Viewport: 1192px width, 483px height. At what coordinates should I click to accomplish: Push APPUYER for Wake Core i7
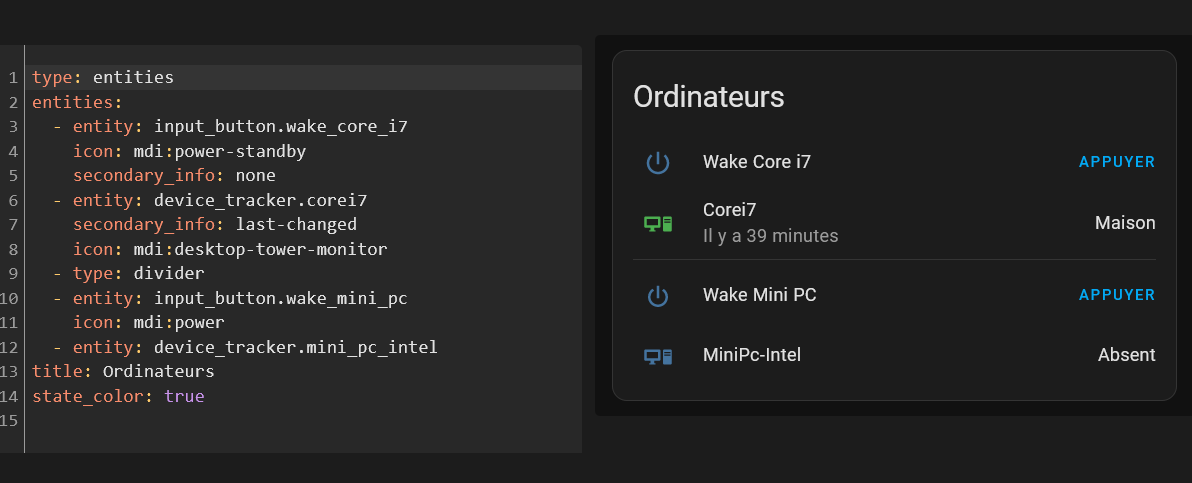point(1117,162)
